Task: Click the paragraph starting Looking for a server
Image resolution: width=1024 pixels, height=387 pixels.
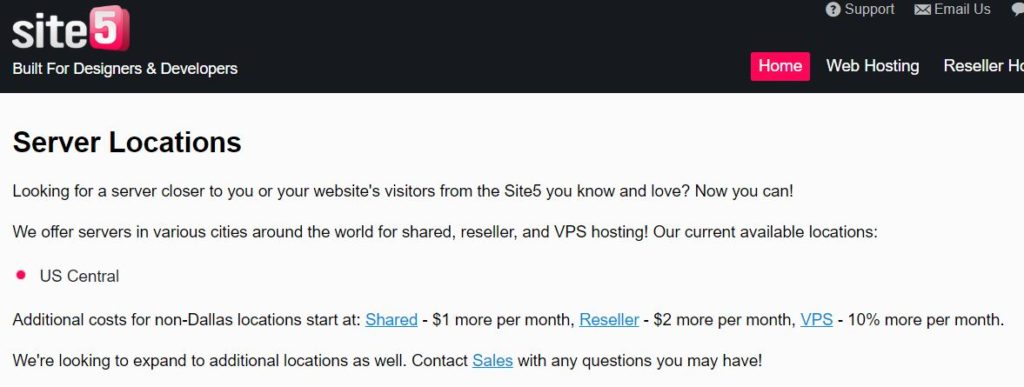Action: pos(403,192)
